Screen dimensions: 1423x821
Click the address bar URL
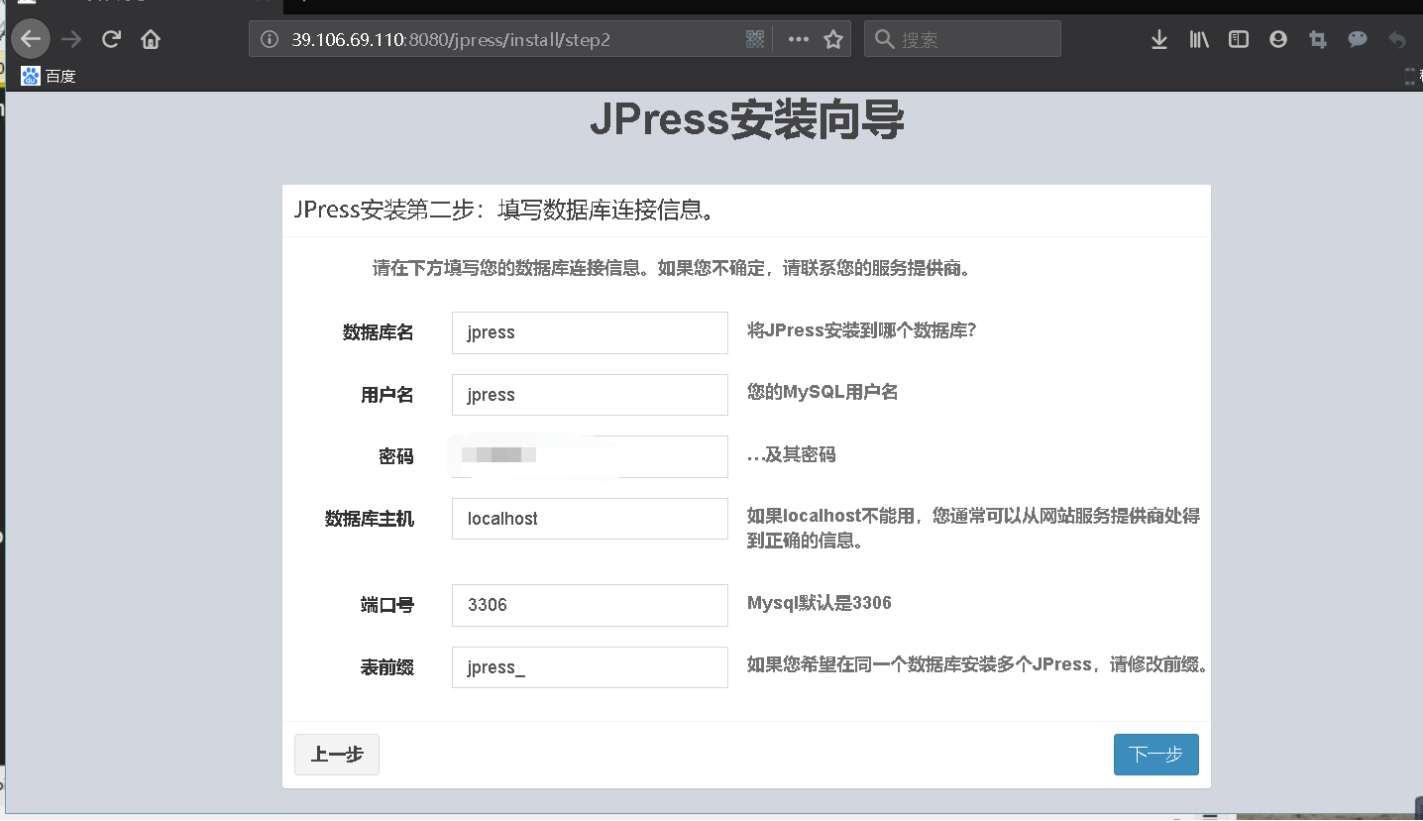(x=450, y=40)
